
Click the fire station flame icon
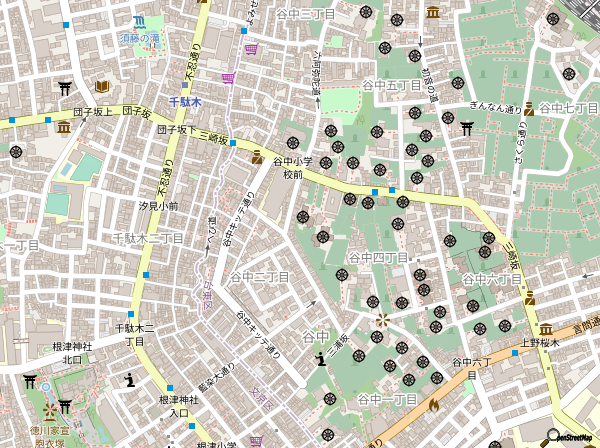(x=433, y=406)
